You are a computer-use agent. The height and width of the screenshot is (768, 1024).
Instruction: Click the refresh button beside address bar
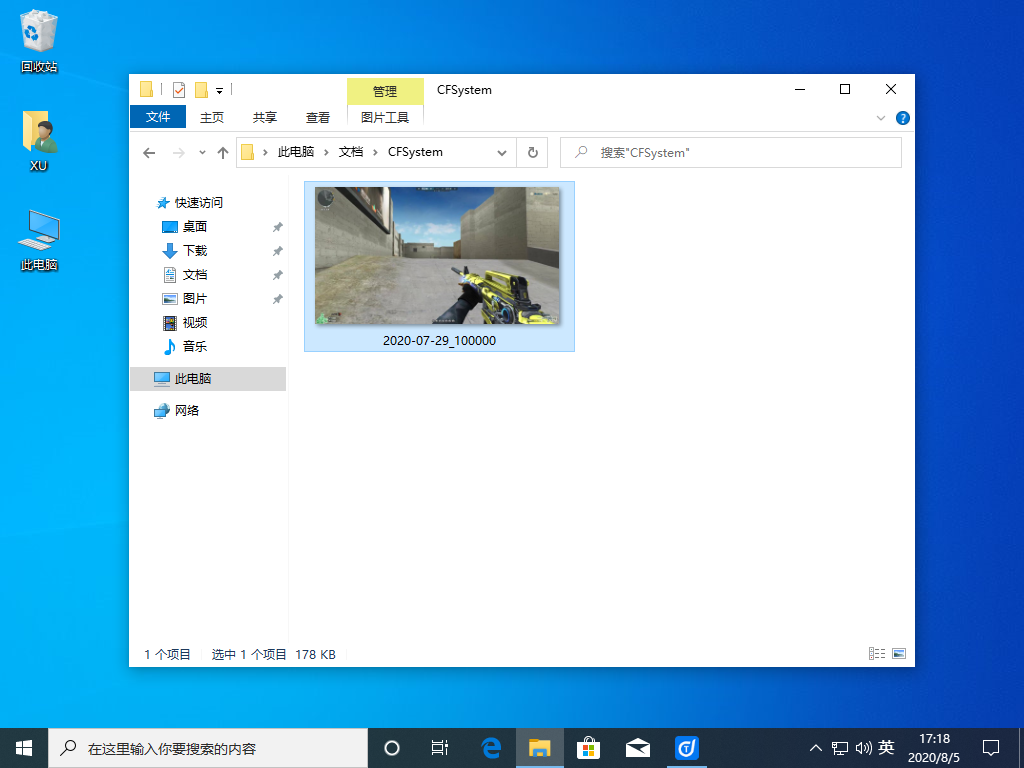(x=532, y=153)
